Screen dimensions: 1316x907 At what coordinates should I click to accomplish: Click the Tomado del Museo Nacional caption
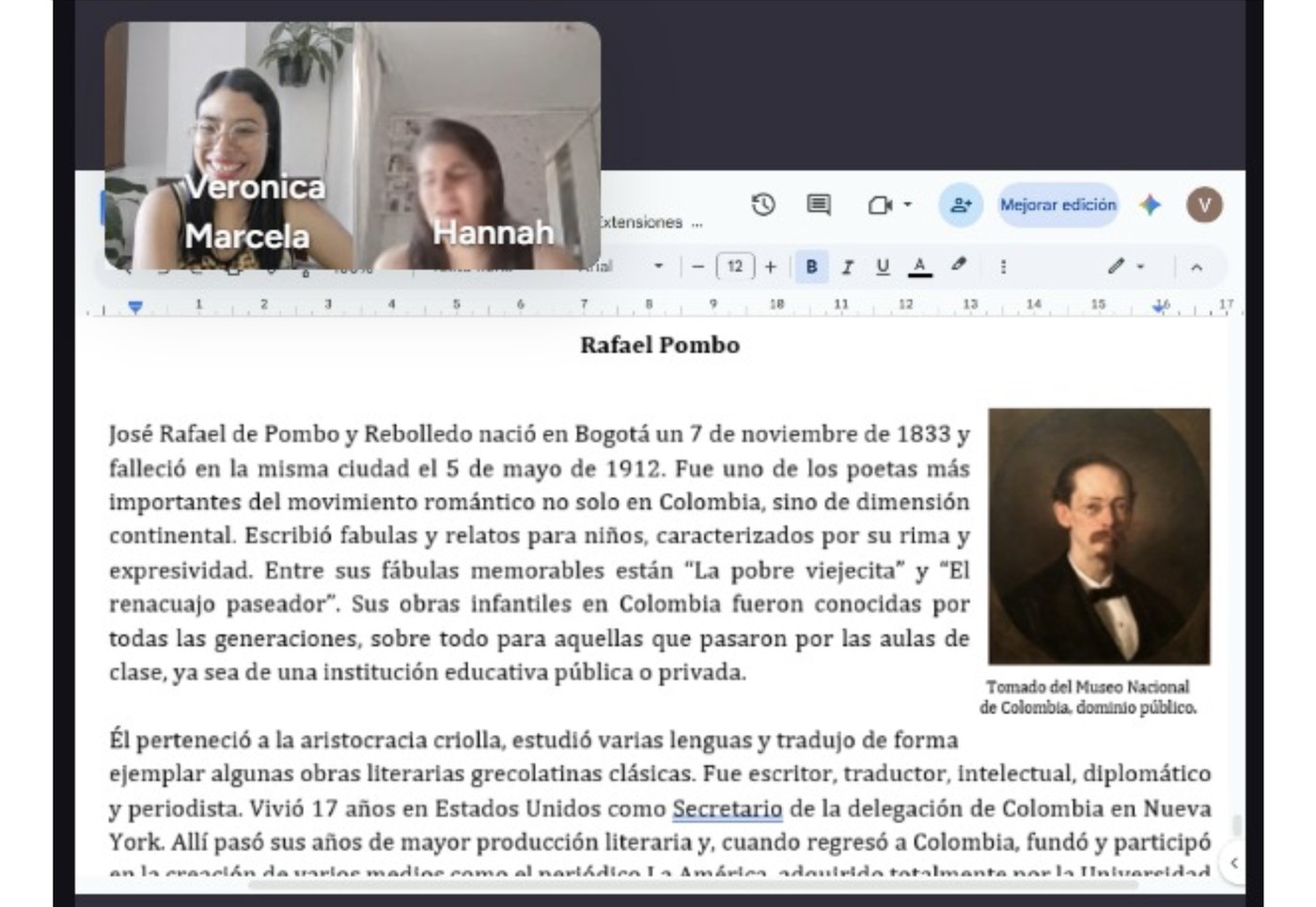tap(1088, 697)
